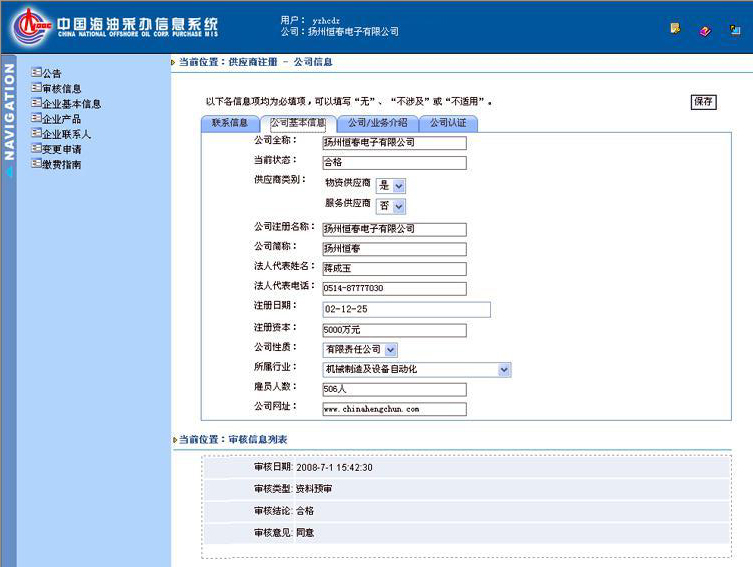753x567 pixels.
Task: Open the 公司性质 dropdown
Action: pos(360,350)
